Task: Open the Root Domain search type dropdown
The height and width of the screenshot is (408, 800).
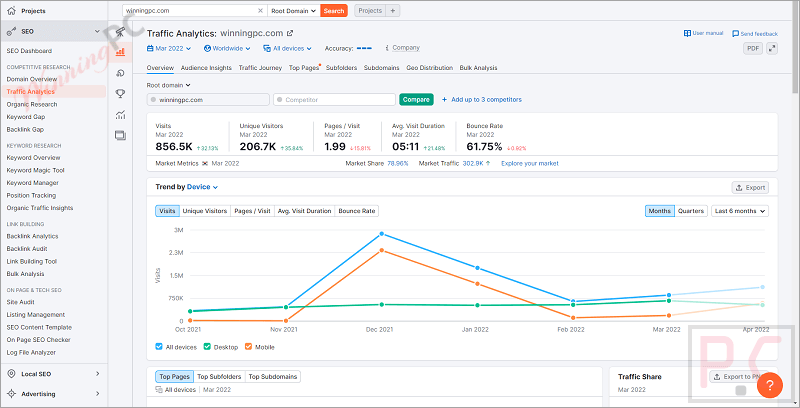Action: 294,10
